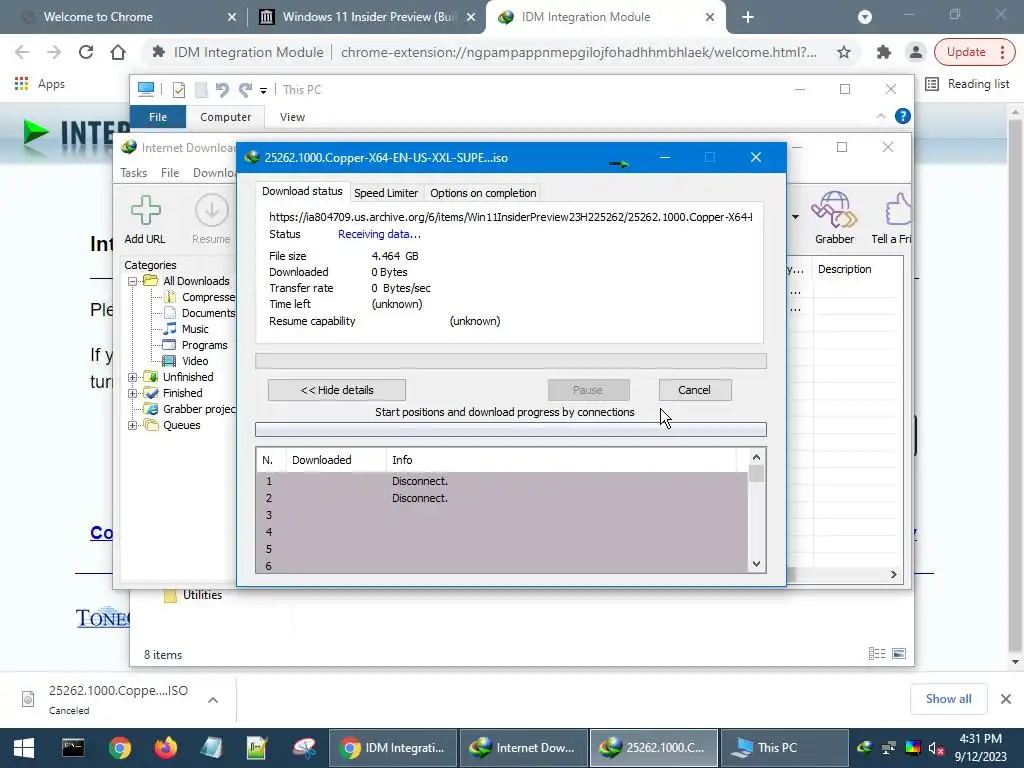Image resolution: width=1024 pixels, height=768 pixels.
Task: Open the Chrome extensions puzzle icon
Action: tap(884, 52)
